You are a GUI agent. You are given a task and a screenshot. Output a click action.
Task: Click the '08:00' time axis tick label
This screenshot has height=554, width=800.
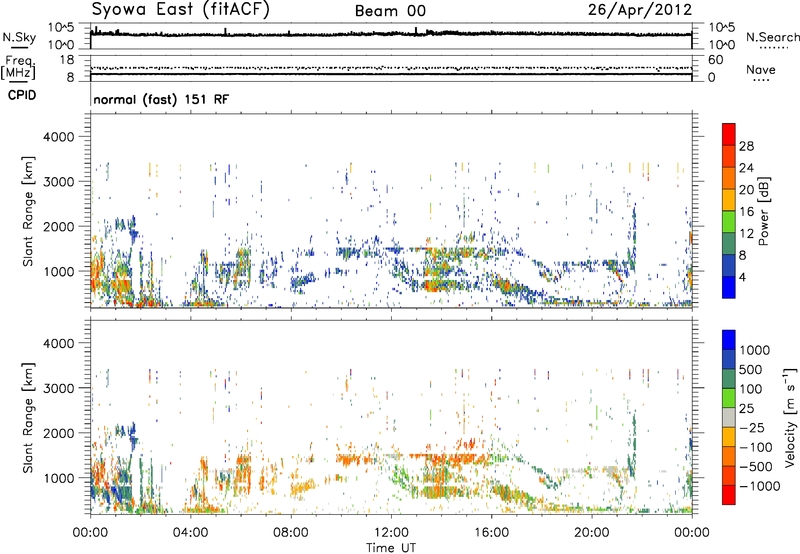coord(291,533)
